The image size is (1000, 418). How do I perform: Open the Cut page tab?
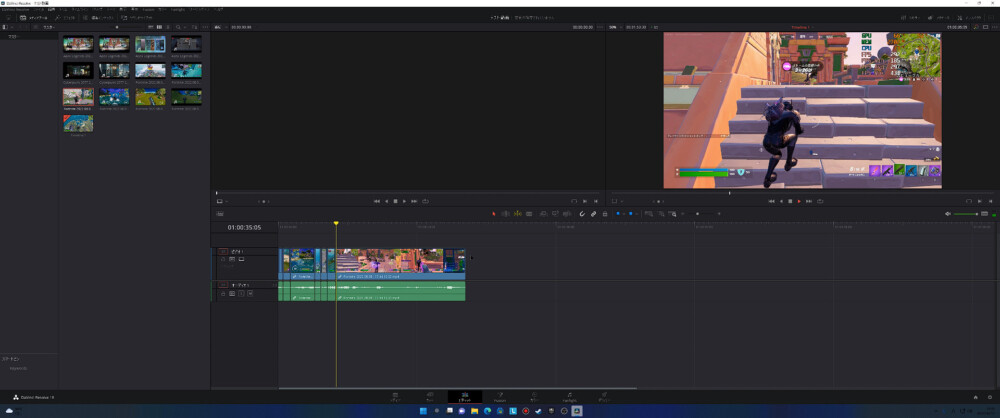[x=430, y=397]
